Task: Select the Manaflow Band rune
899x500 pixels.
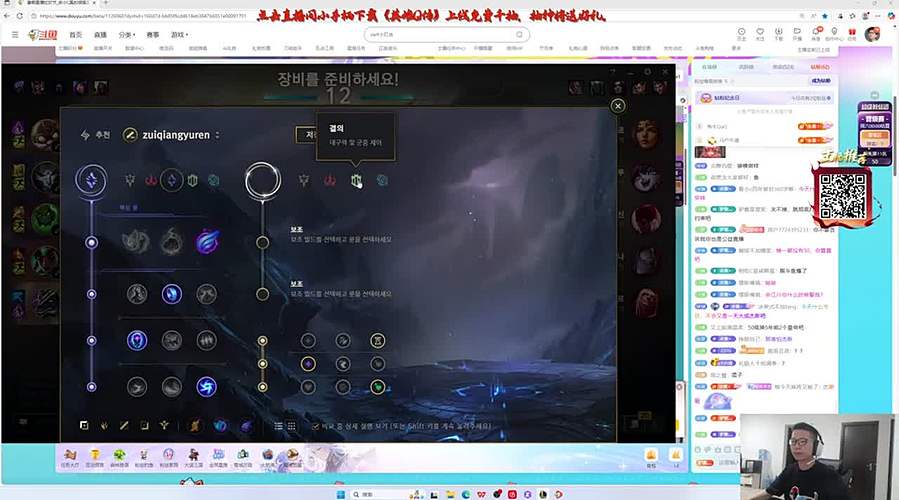Action: 171,294
